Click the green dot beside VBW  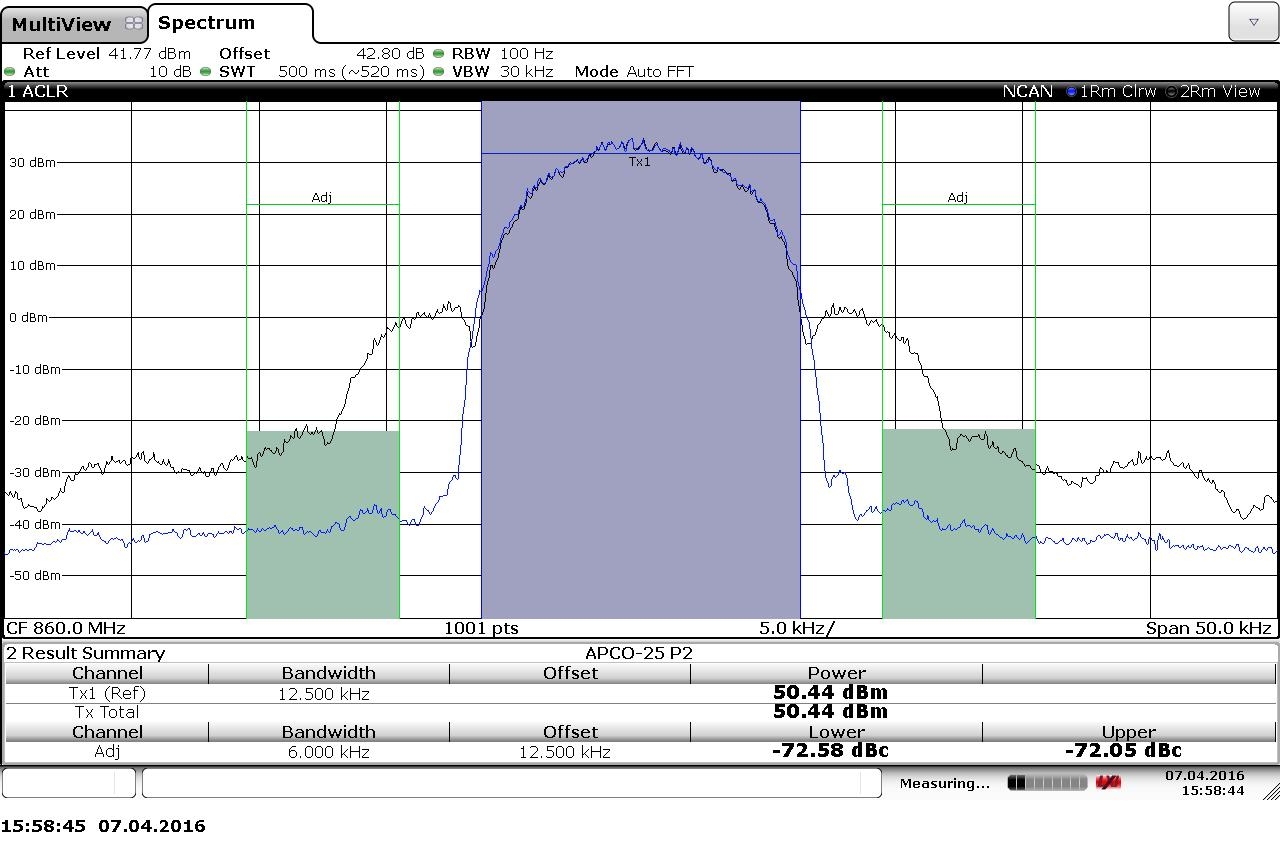coord(439,72)
